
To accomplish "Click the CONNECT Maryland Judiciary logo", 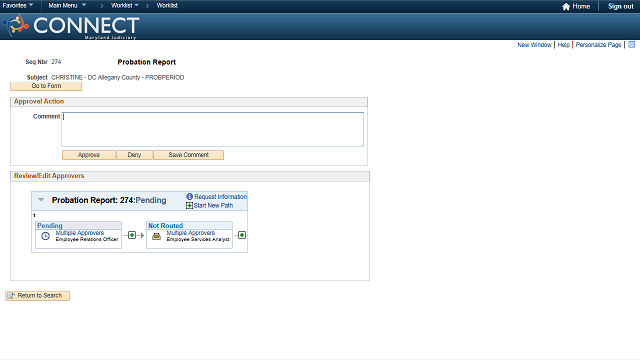I will pyautogui.click(x=71, y=27).
